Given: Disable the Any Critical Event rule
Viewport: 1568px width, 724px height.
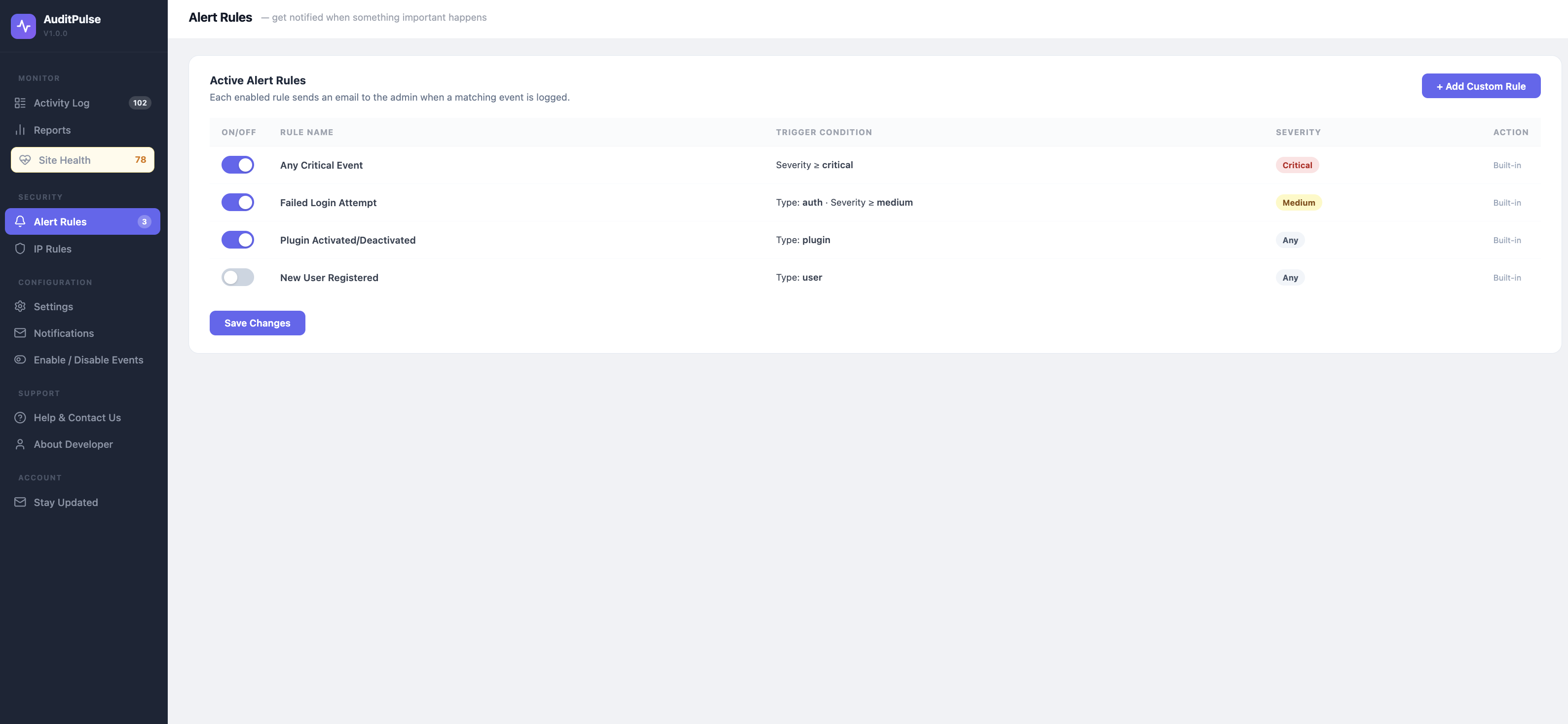Looking at the screenshot, I should [x=237, y=165].
